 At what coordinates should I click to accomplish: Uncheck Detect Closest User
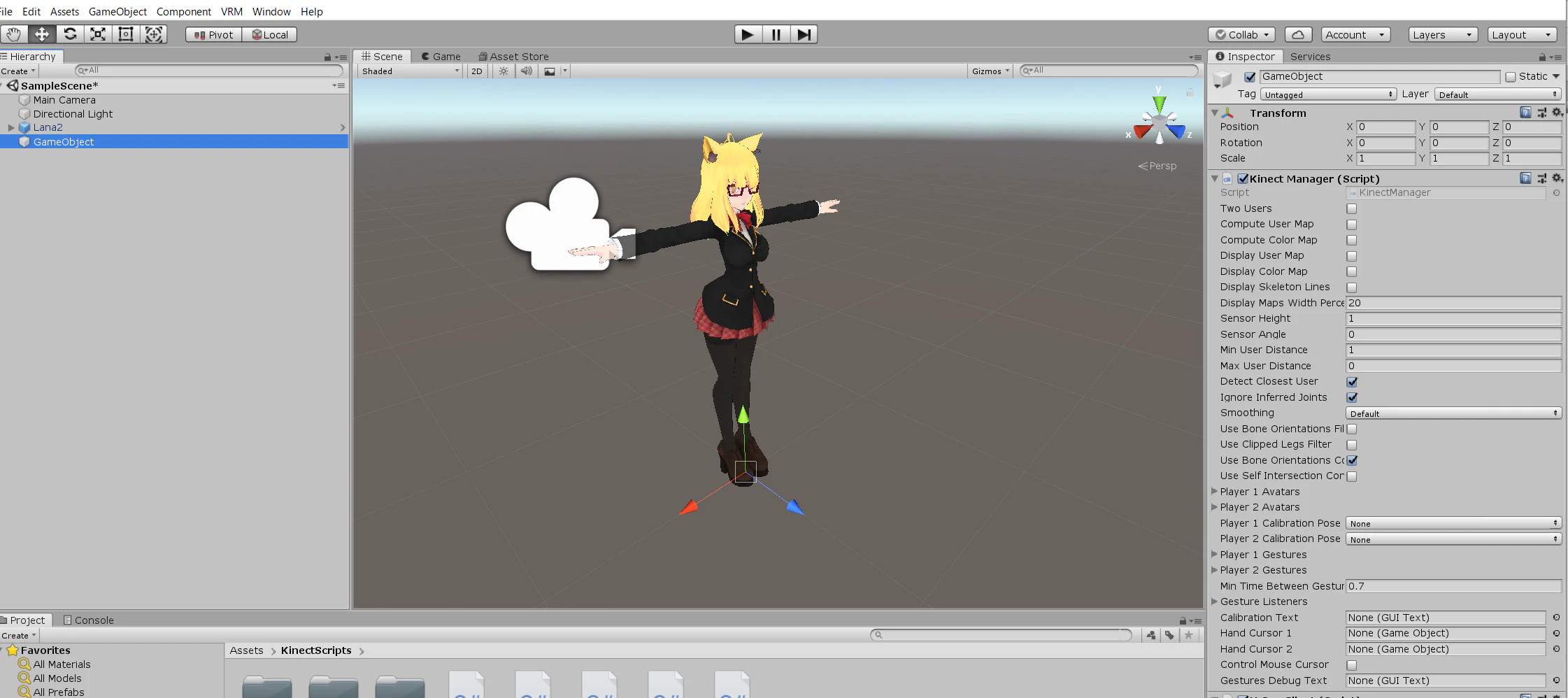(1352, 382)
